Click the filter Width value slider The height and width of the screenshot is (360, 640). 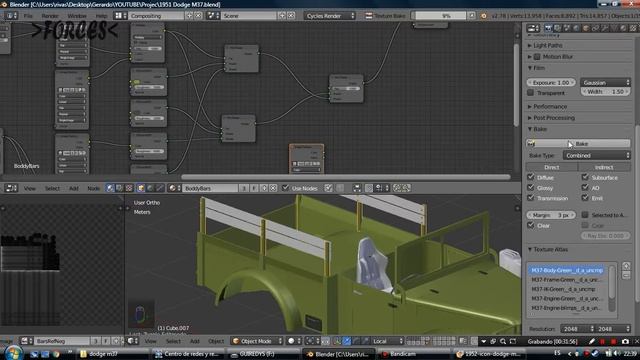tap(605, 92)
